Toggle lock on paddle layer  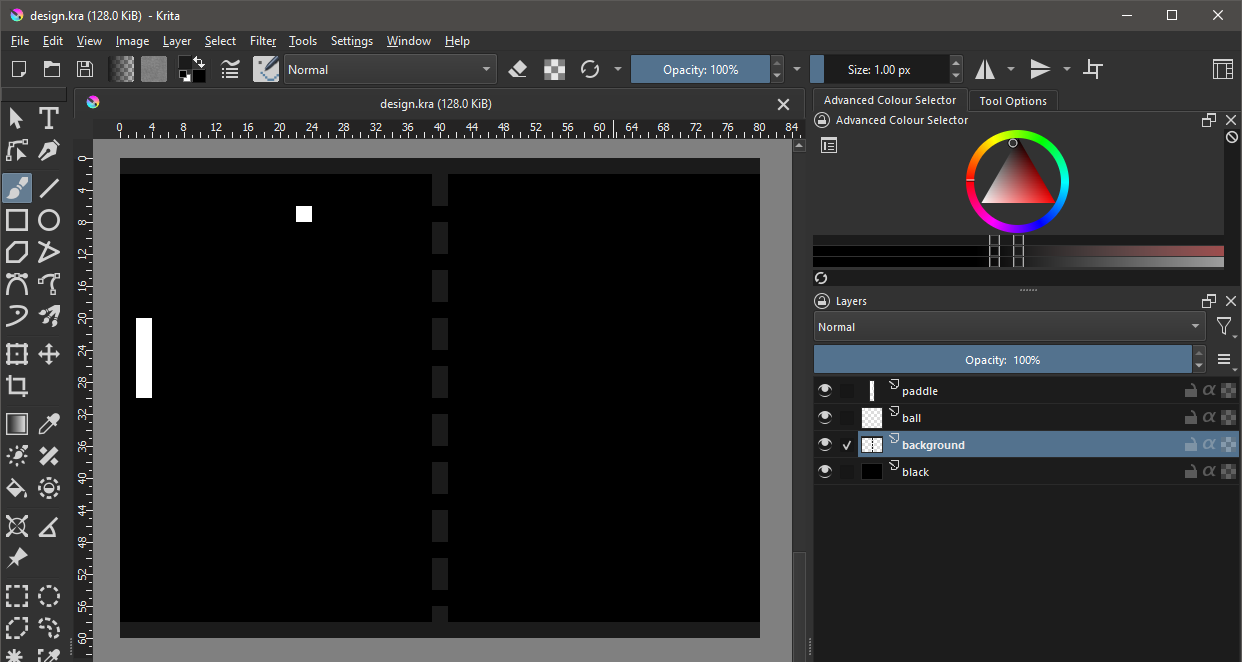(x=1191, y=391)
